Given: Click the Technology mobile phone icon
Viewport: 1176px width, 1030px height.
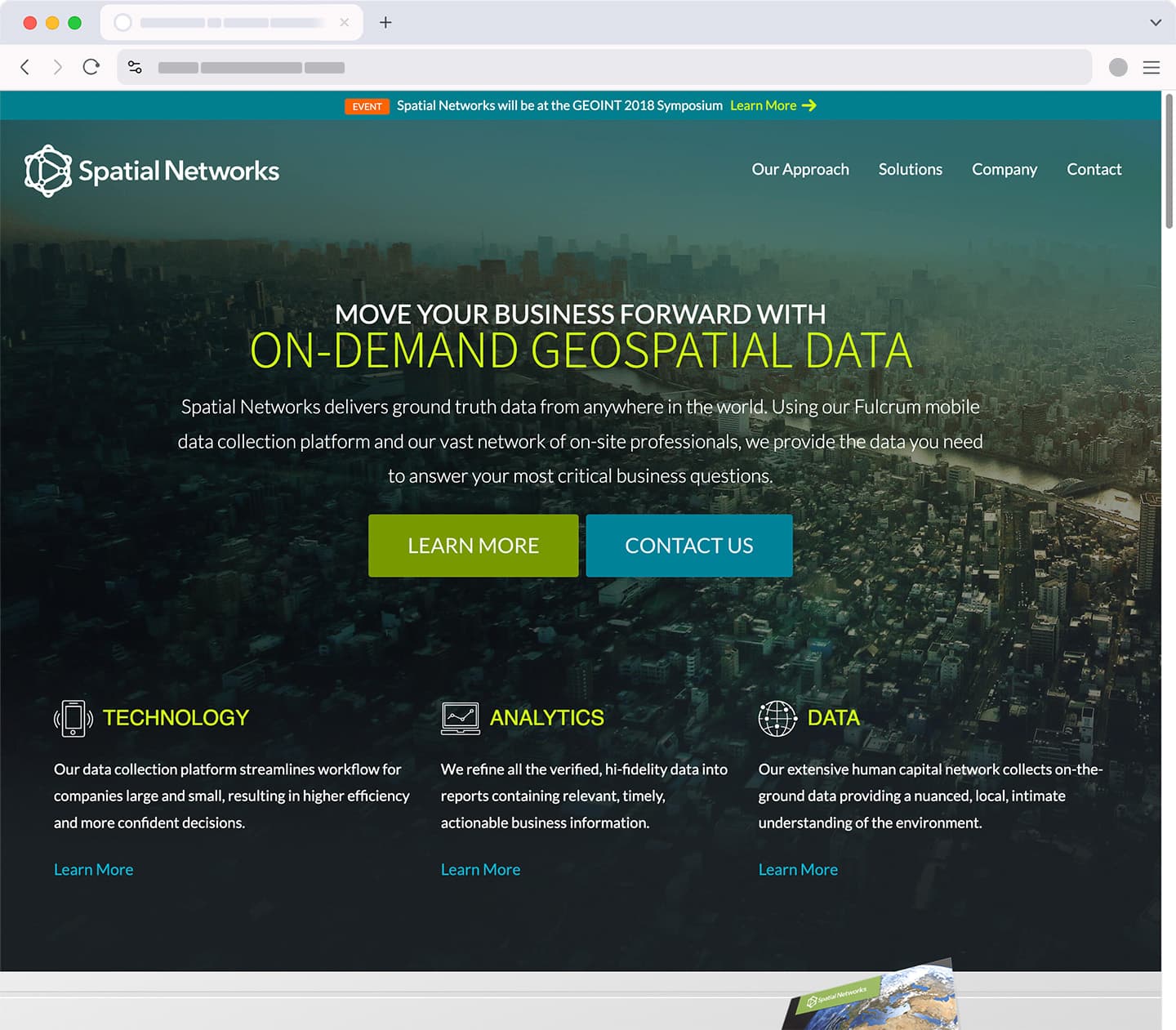Looking at the screenshot, I should click(73, 718).
